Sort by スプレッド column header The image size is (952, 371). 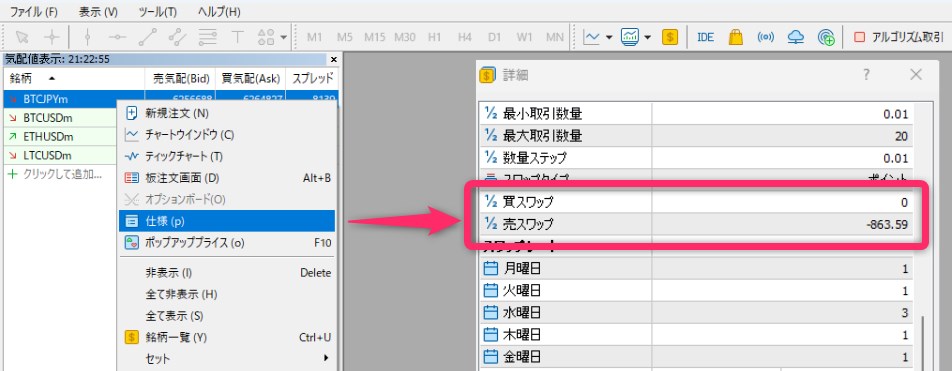pyautogui.click(x=312, y=78)
